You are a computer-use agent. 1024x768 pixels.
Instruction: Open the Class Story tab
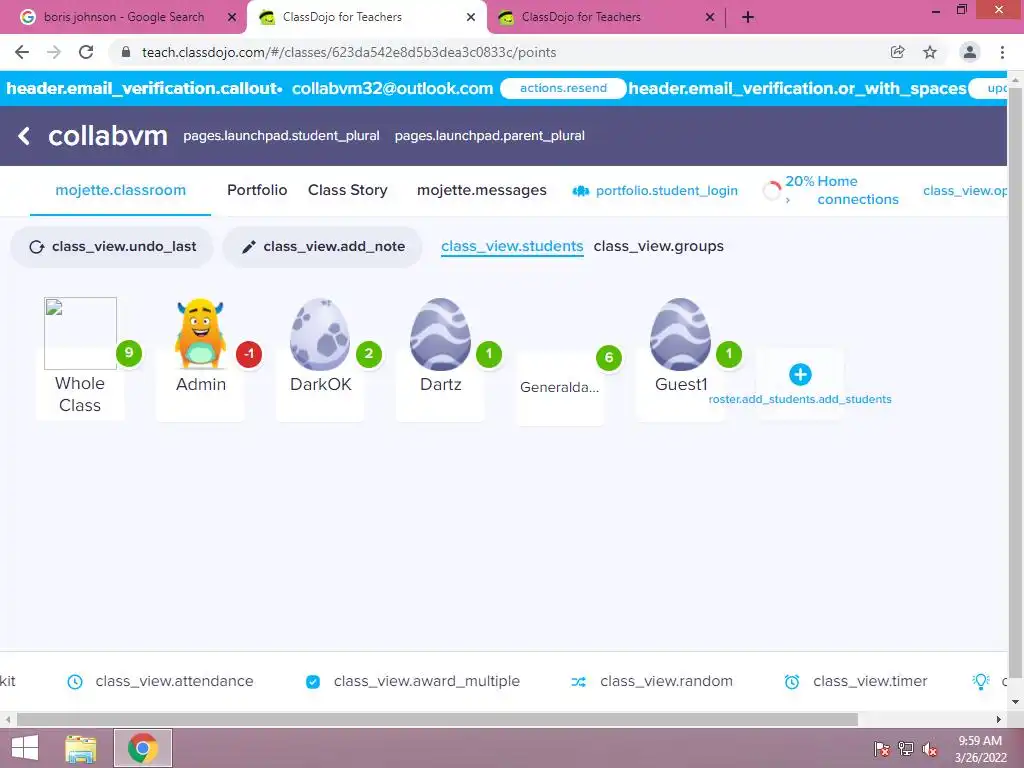tap(348, 190)
